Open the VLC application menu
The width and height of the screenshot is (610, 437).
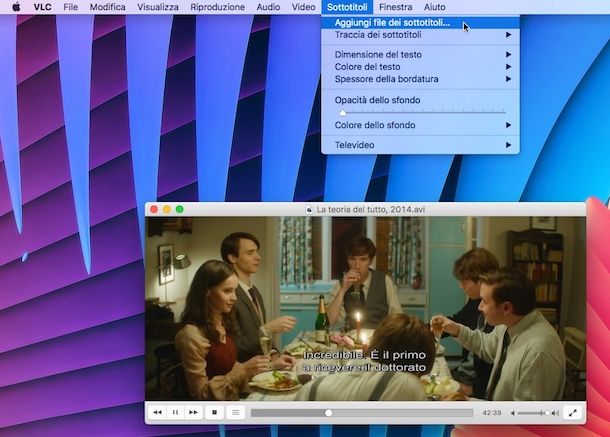pos(42,7)
